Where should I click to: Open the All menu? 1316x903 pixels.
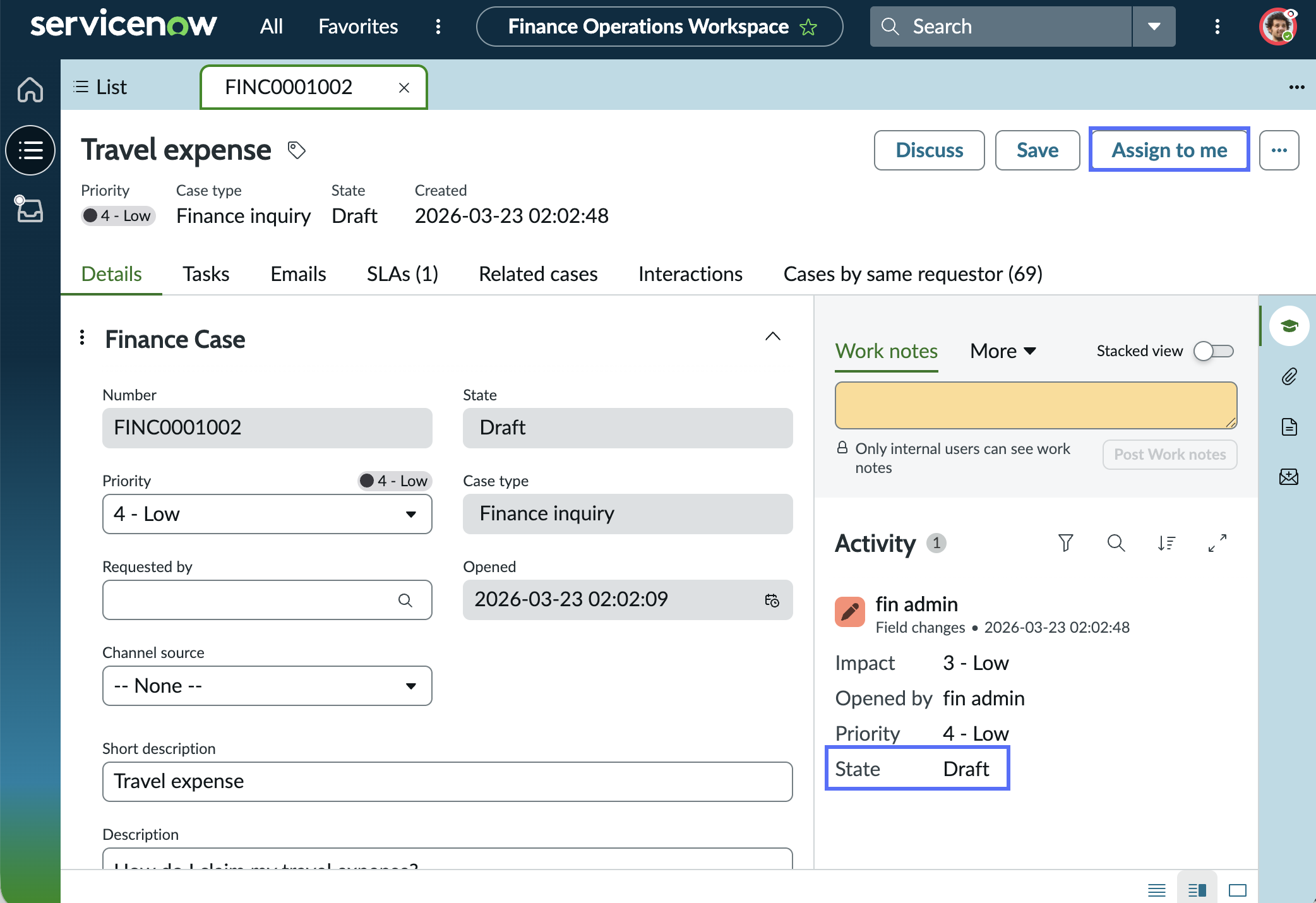[x=272, y=27]
